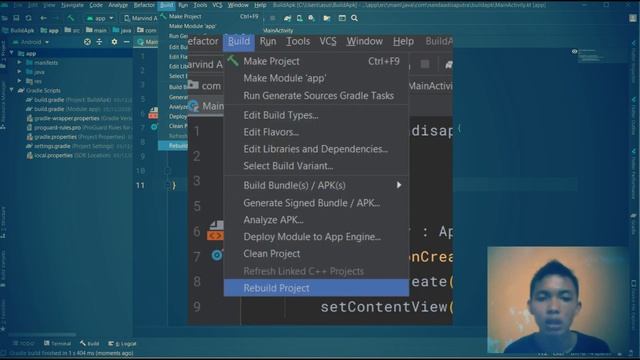Click the Project Structure folder icon in toolbar
The width and height of the screenshot is (640, 360).
tap(327, 18)
